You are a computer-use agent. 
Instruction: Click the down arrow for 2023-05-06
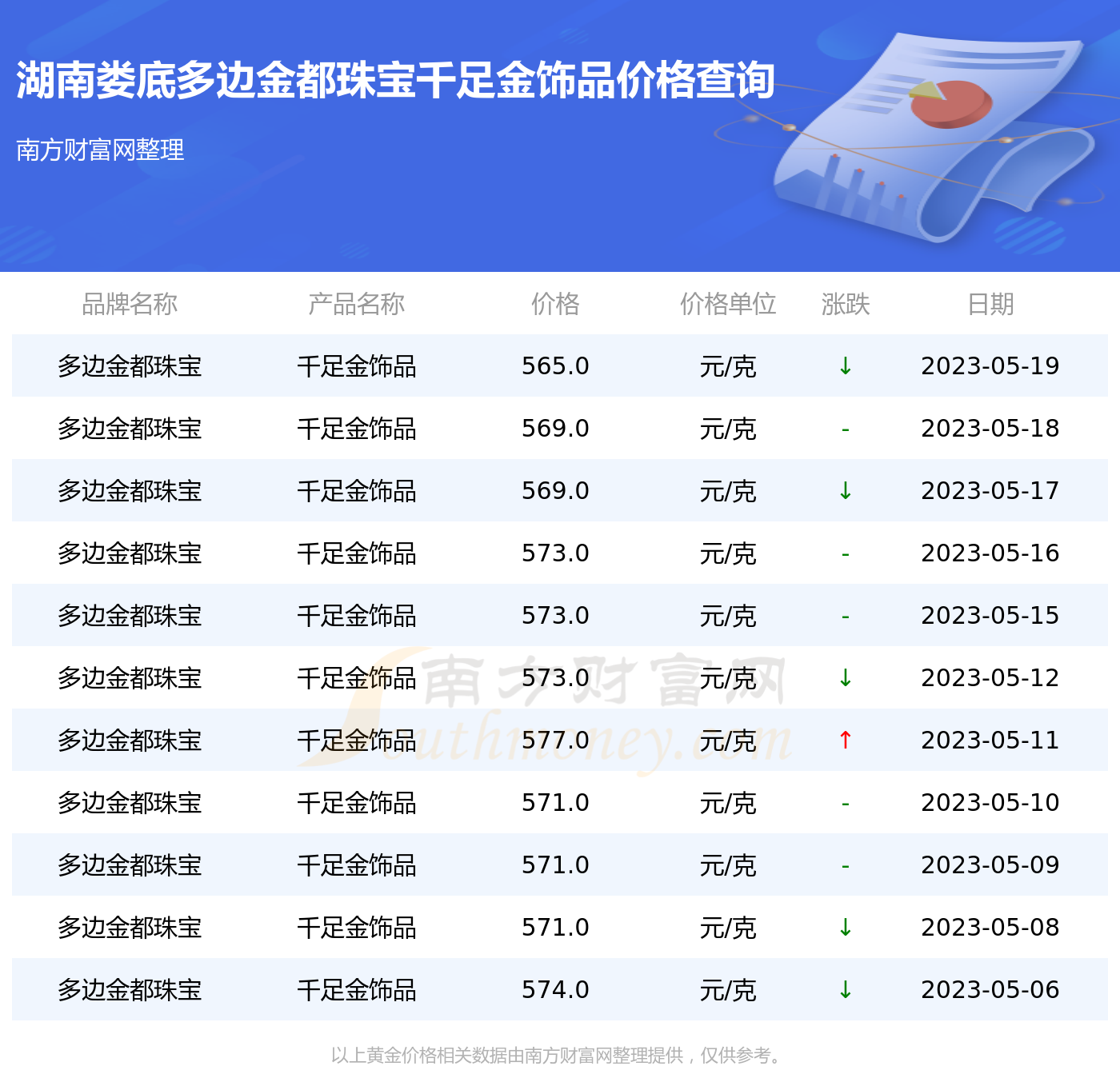pyautogui.click(x=845, y=990)
